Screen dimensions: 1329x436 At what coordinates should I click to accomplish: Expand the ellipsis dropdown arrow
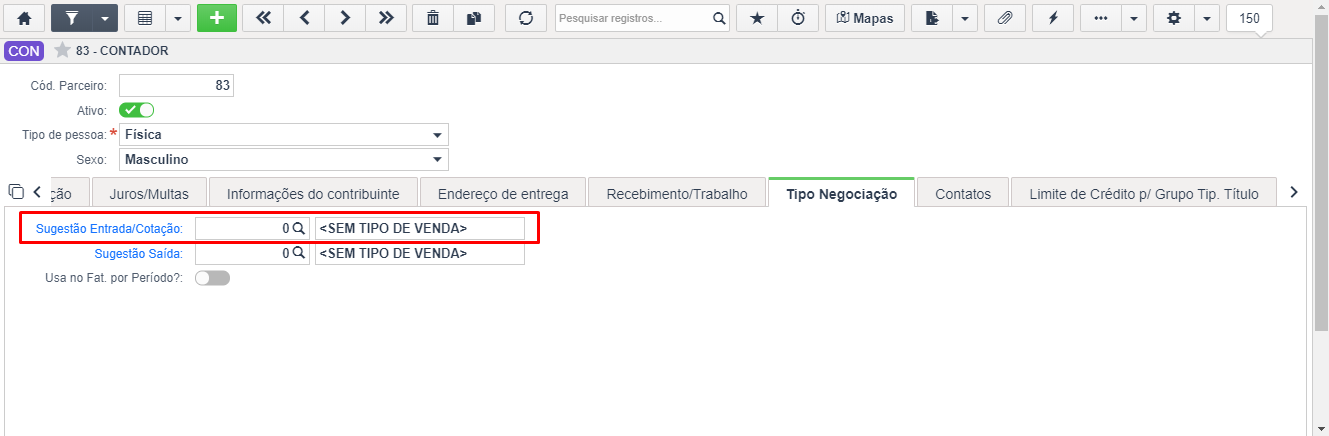(1134, 18)
